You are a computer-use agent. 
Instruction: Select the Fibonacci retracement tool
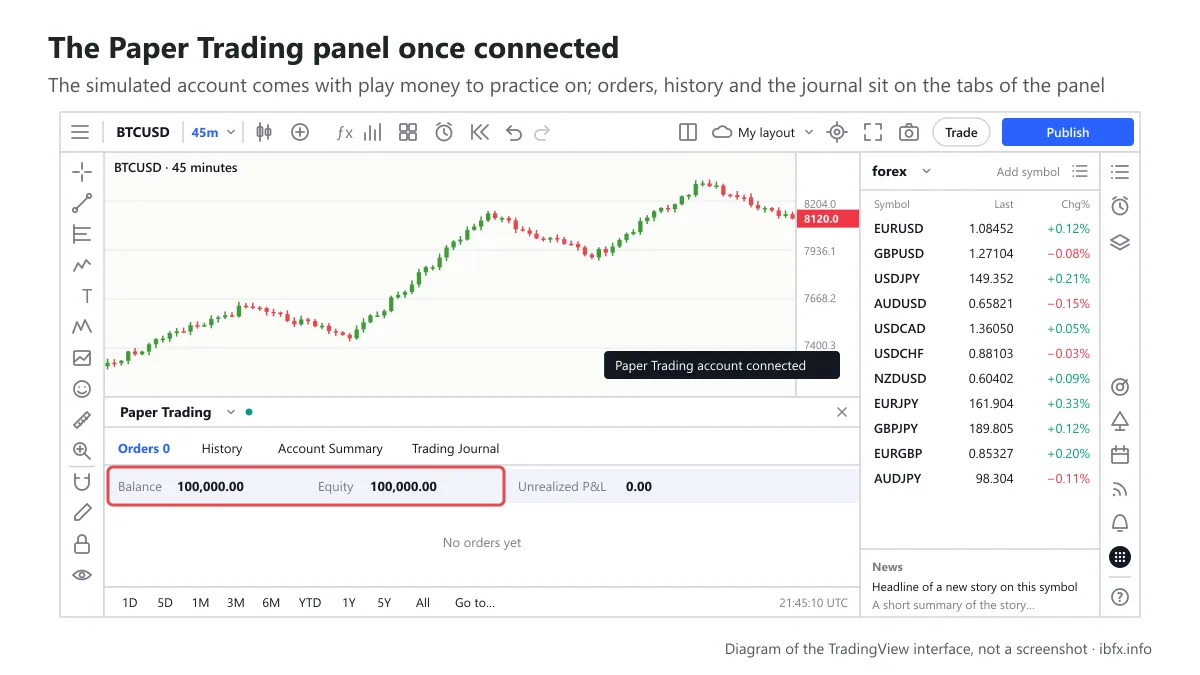click(82, 234)
